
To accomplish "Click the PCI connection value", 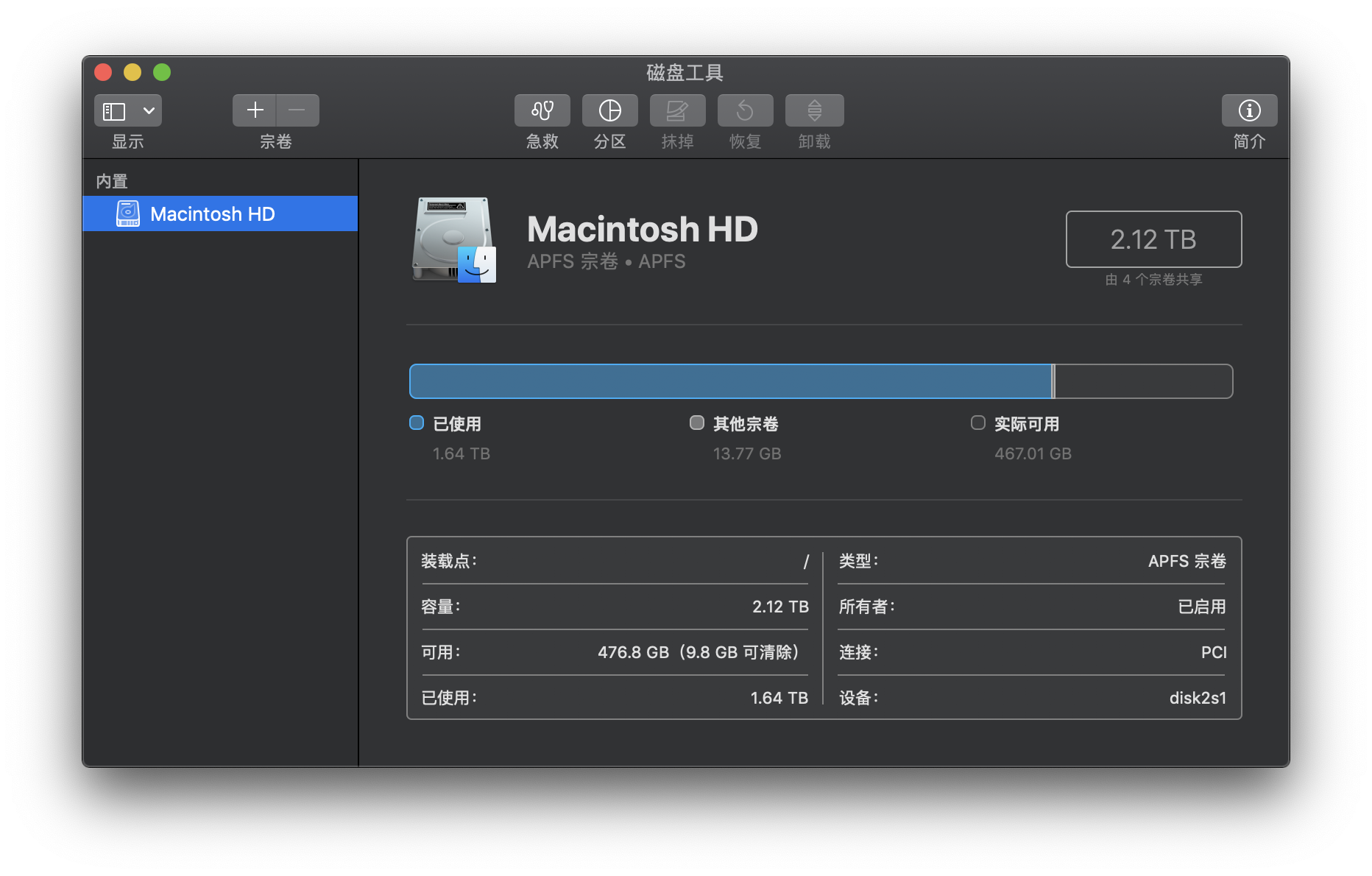I will [x=1214, y=652].
